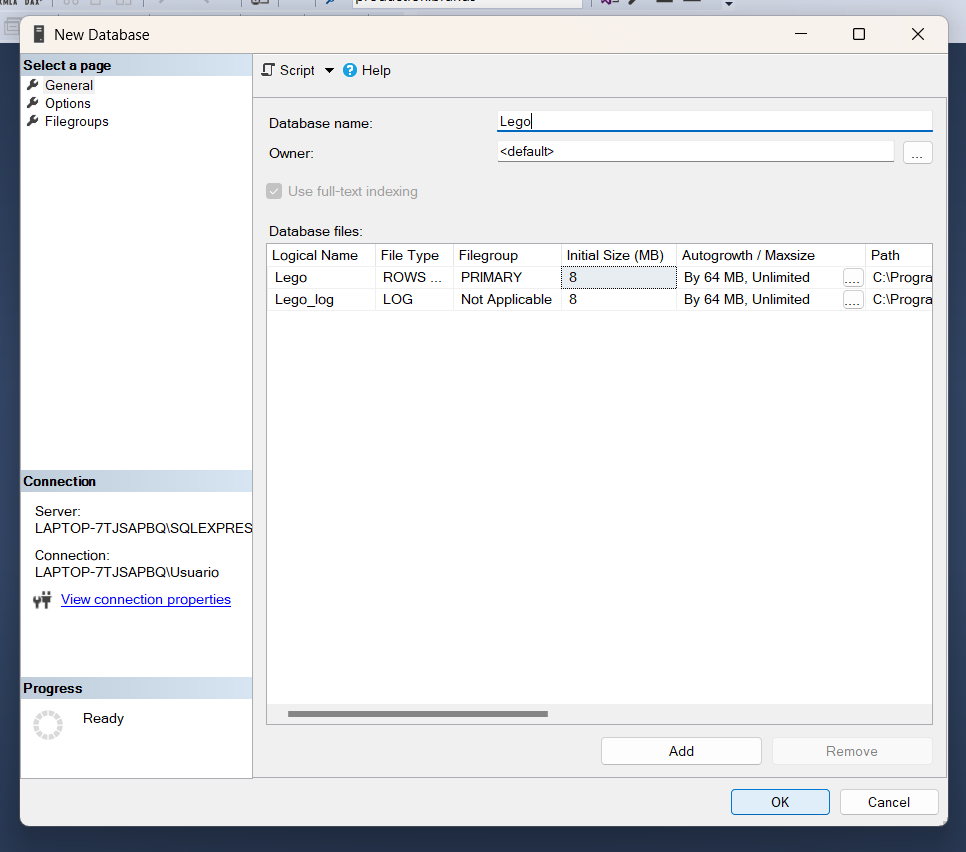Select the Initial Size cell for Lego_log
The height and width of the screenshot is (852, 966).
point(618,299)
